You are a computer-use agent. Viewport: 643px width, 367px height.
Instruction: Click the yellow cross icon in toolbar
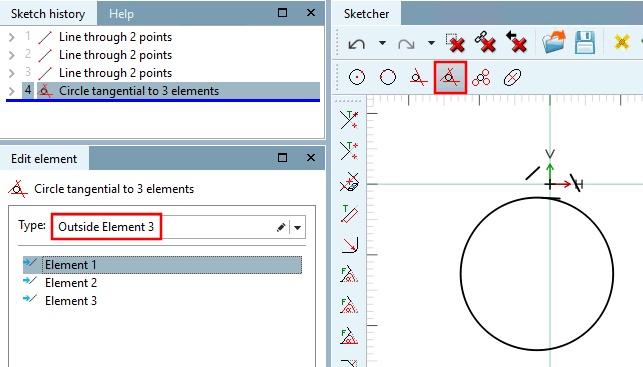tap(622, 42)
